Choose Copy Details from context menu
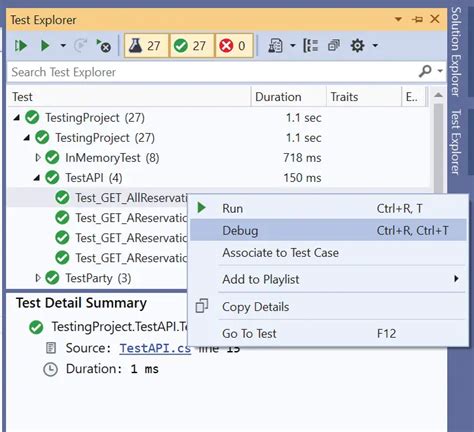The height and width of the screenshot is (432, 474). [x=328, y=307]
